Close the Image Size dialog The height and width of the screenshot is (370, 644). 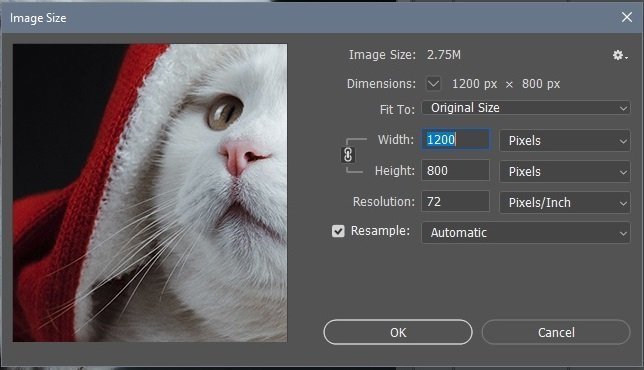coord(627,17)
